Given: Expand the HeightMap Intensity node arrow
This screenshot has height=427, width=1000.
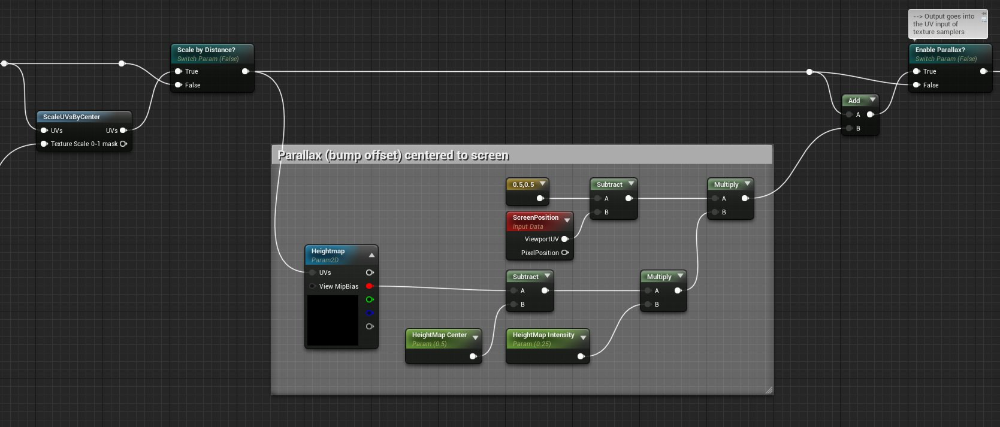Looking at the screenshot, I should [583, 338].
